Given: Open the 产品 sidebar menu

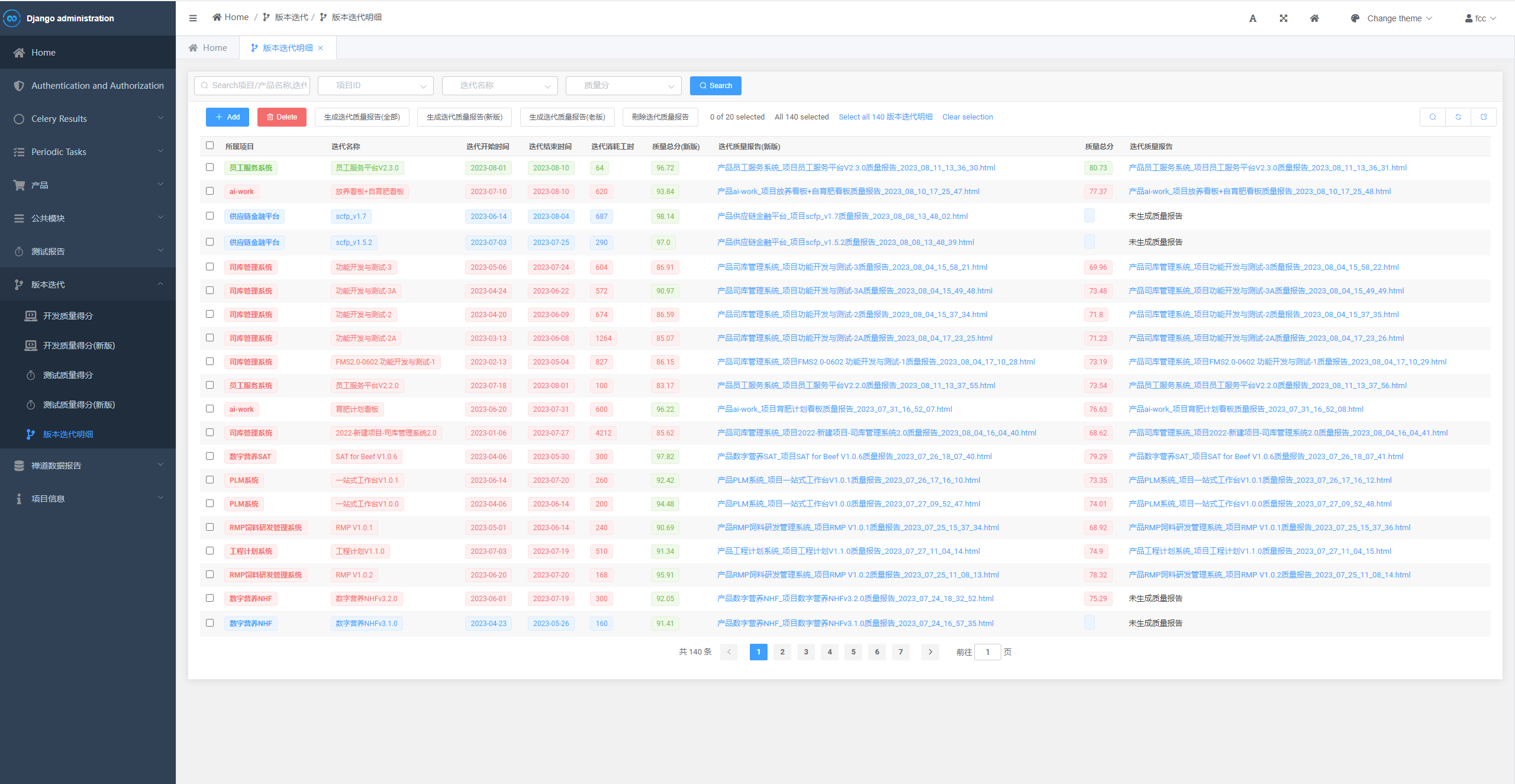Looking at the screenshot, I should (x=88, y=185).
